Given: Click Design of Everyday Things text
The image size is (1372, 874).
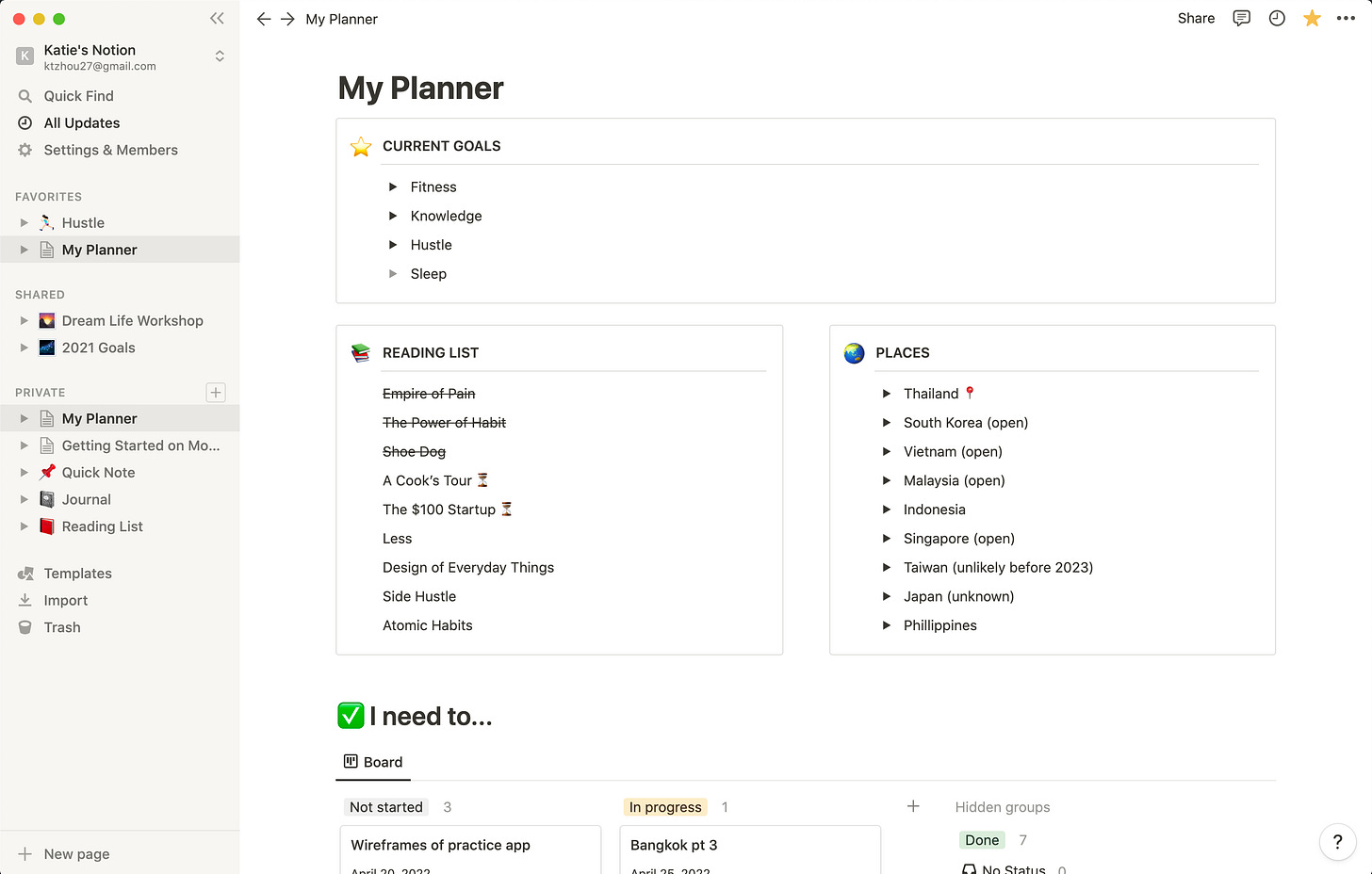Looking at the screenshot, I should (x=468, y=568).
